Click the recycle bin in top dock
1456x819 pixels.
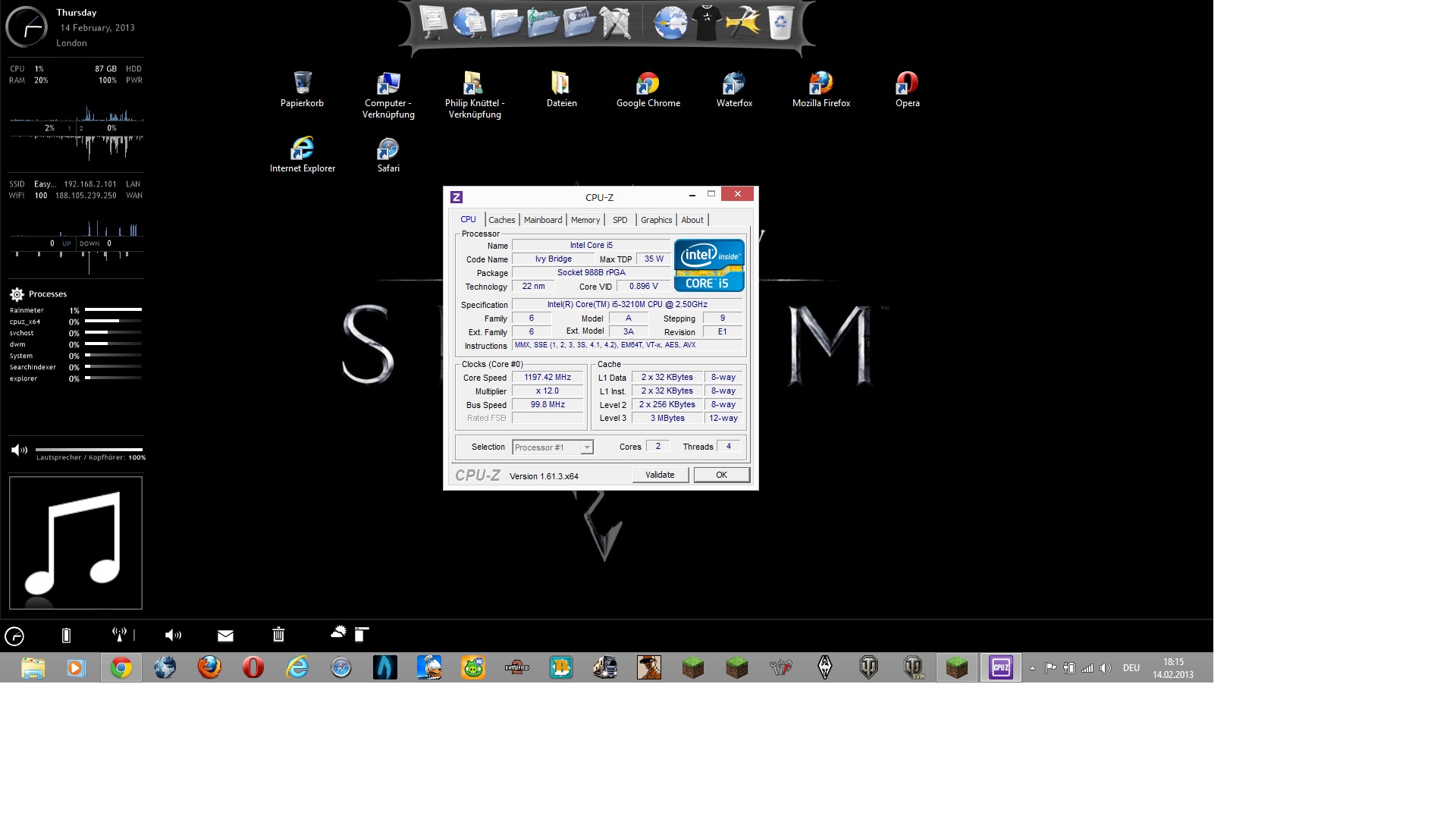tap(780, 23)
